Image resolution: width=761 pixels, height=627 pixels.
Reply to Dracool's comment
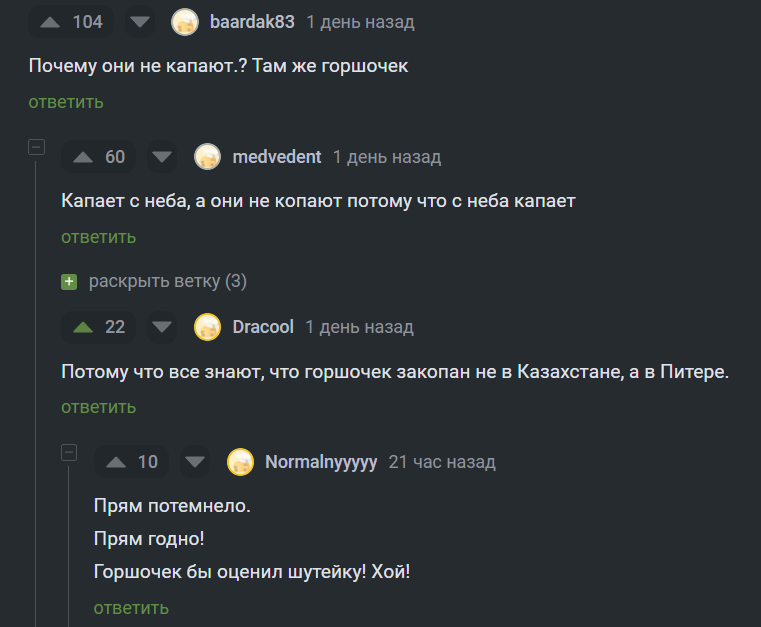[98, 407]
